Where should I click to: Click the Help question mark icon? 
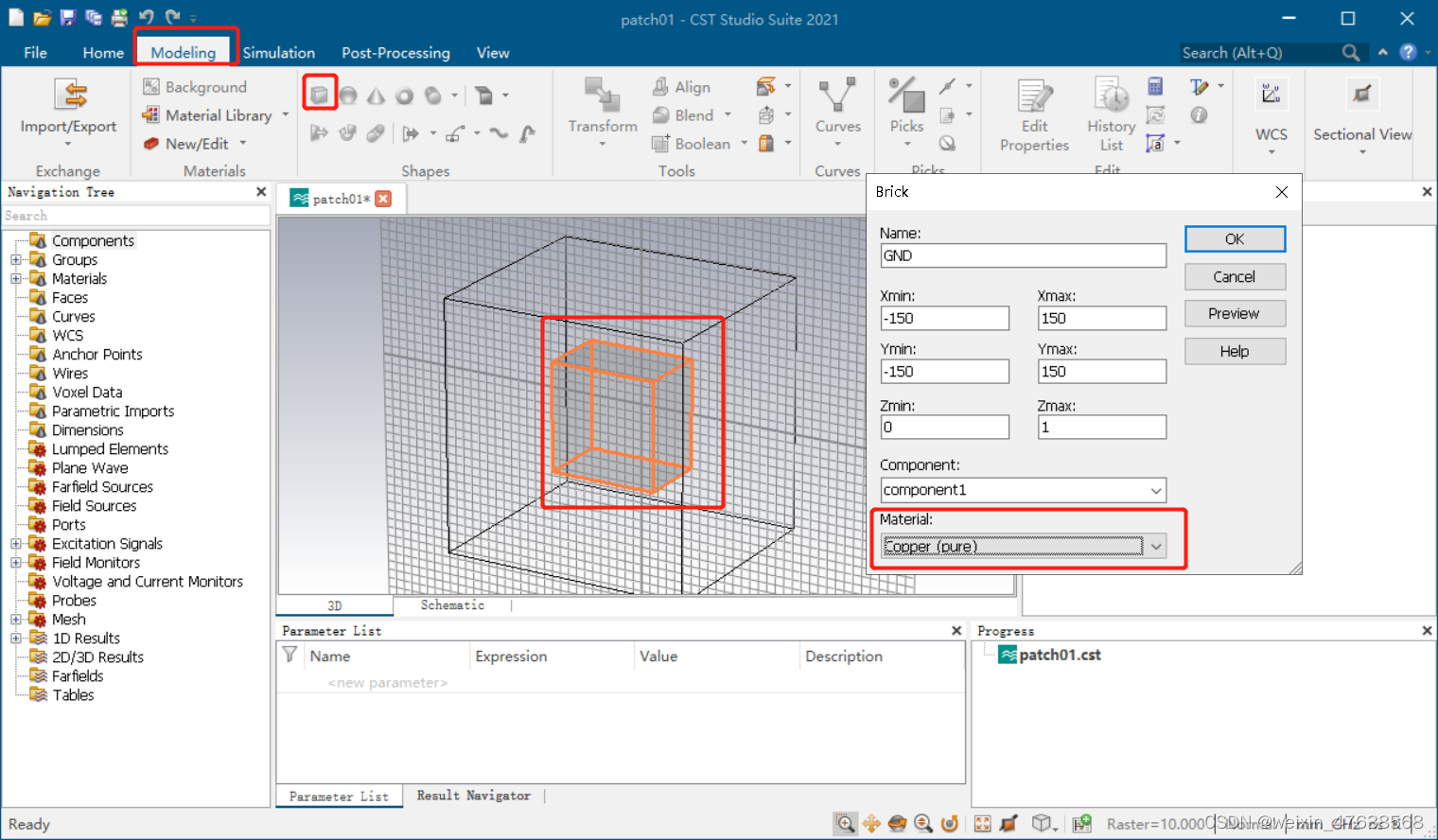pyautogui.click(x=1408, y=52)
